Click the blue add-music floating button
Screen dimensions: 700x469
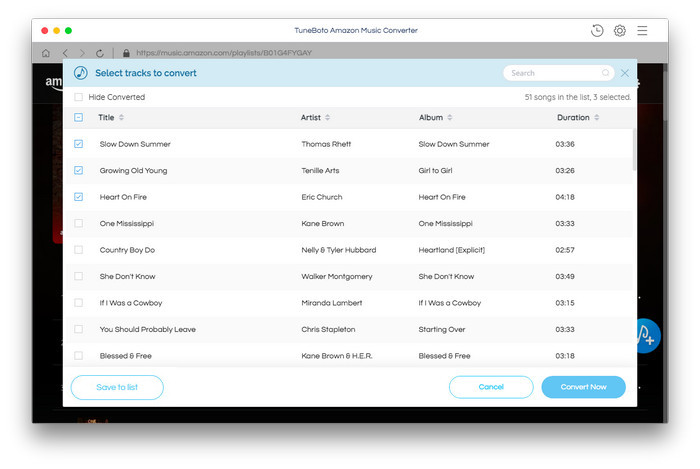click(x=647, y=336)
